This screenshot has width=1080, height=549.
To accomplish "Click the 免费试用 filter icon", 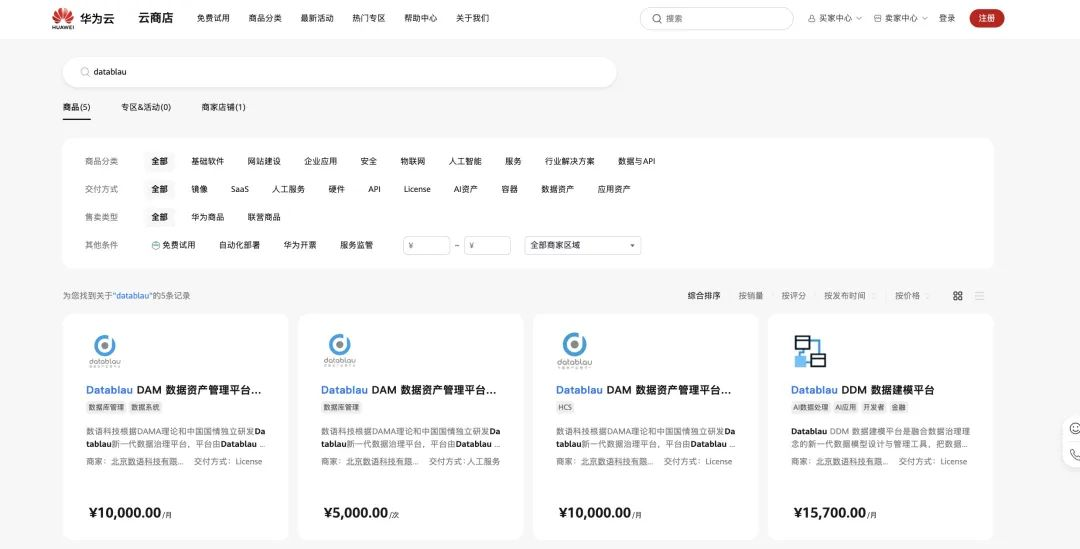I will pyautogui.click(x=156, y=245).
